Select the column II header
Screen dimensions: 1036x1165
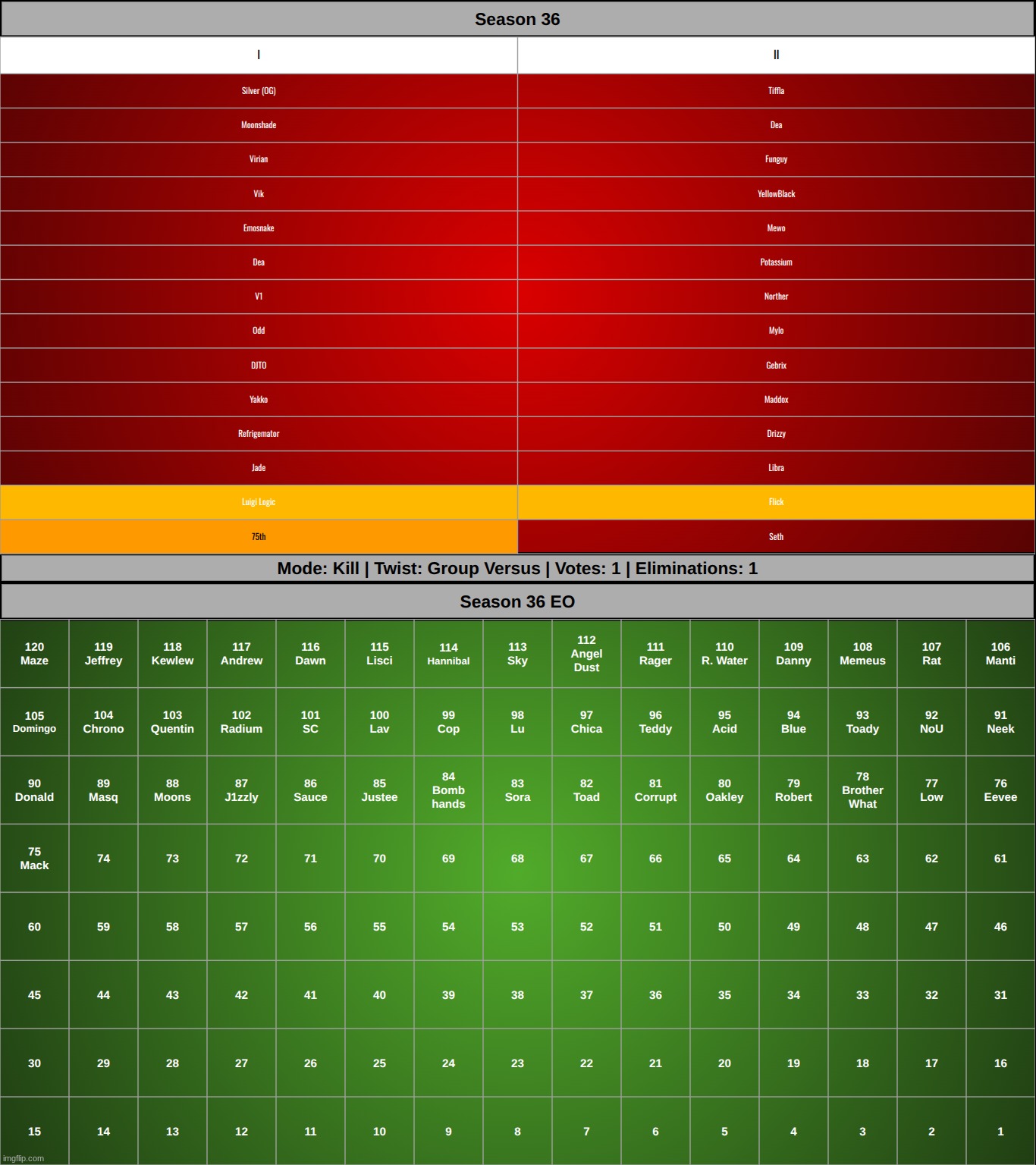[x=776, y=55]
